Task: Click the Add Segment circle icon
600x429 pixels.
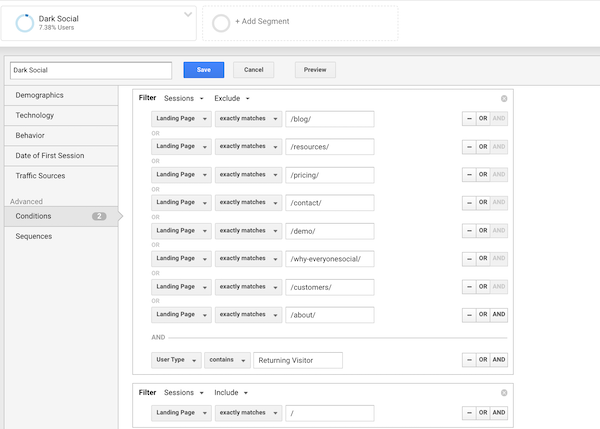Action: click(x=221, y=23)
